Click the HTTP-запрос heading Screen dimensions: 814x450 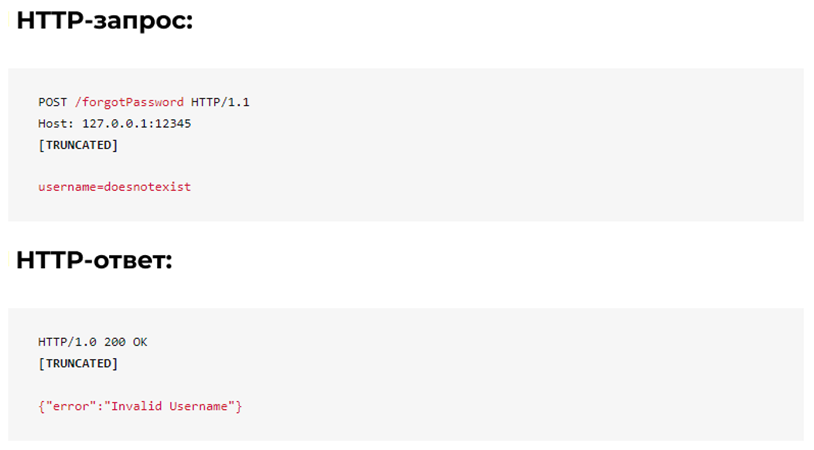tap(105, 21)
